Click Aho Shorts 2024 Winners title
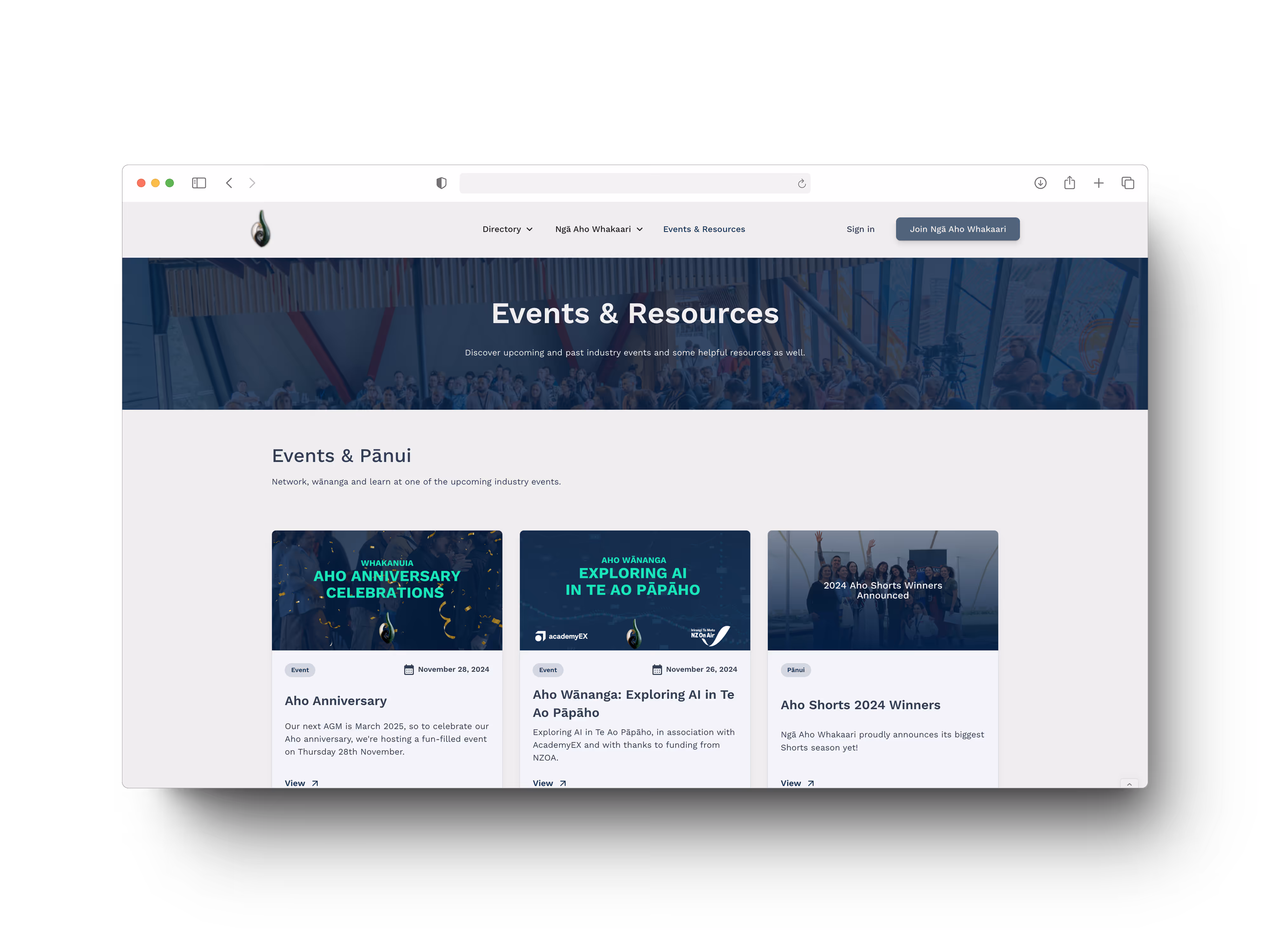The width and height of the screenshot is (1270, 952). click(x=860, y=705)
